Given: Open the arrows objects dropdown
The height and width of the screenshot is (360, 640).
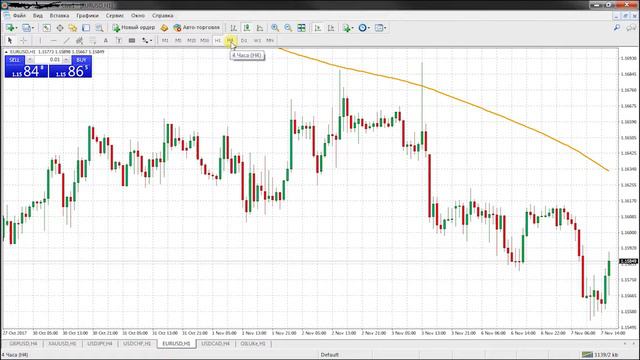Looking at the screenshot, I should 147,40.
